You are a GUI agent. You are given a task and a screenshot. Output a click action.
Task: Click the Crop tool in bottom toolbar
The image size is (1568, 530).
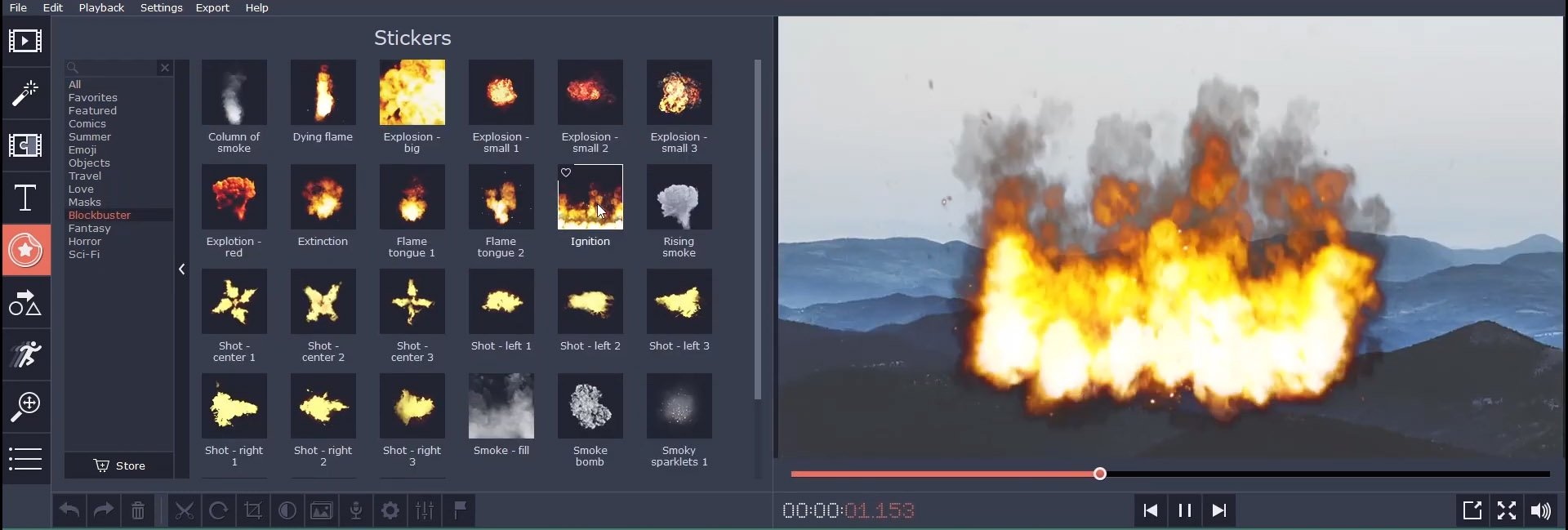pos(253,511)
